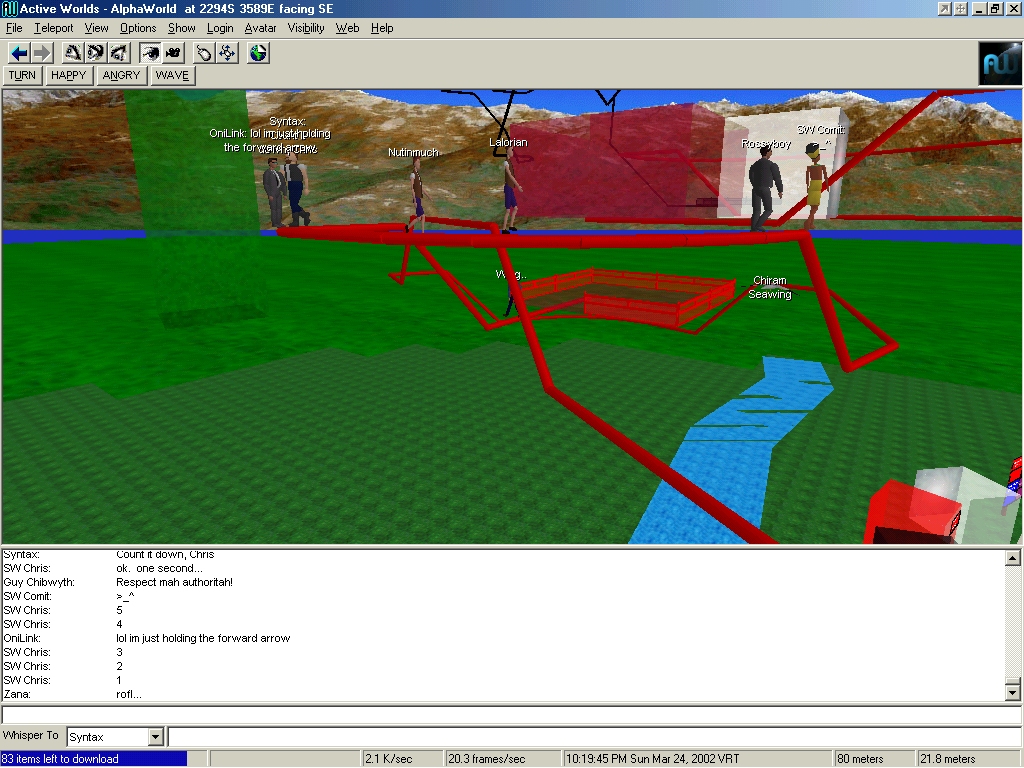Screen dimensions: 1024x768
Task: Click the first look-direction face icon
Action: click(x=73, y=53)
